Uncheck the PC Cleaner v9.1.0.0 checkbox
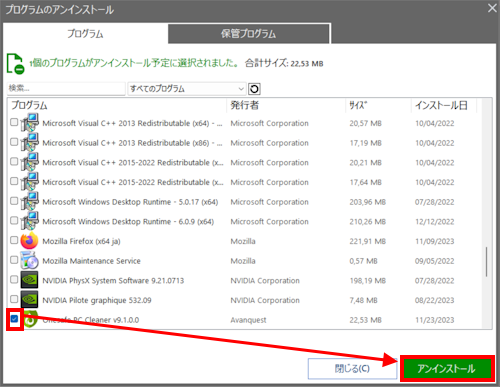 point(14,319)
